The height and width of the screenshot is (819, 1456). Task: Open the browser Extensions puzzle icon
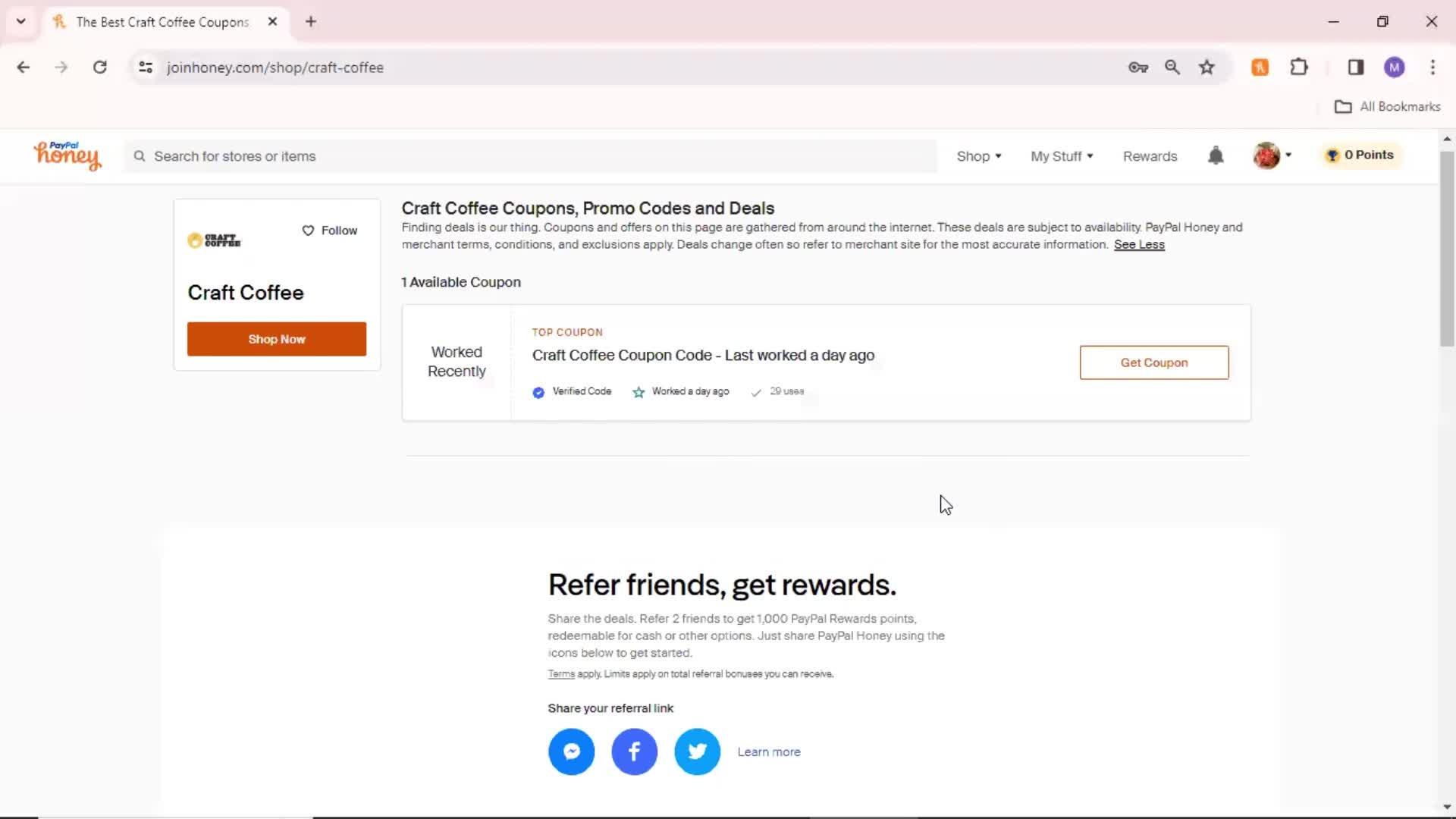tap(1299, 67)
